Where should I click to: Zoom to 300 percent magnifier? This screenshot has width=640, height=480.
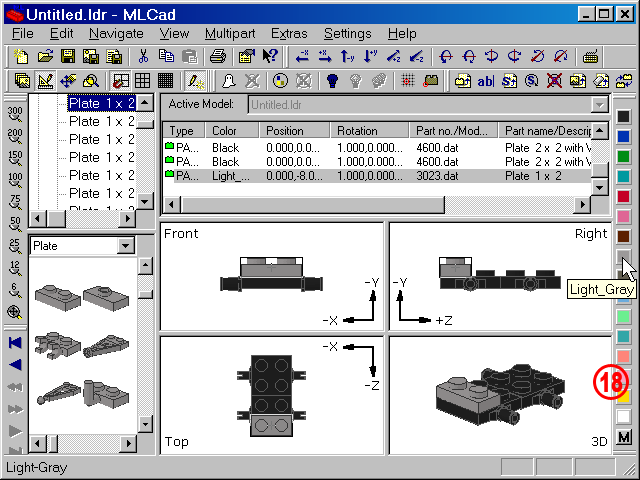click(x=15, y=114)
